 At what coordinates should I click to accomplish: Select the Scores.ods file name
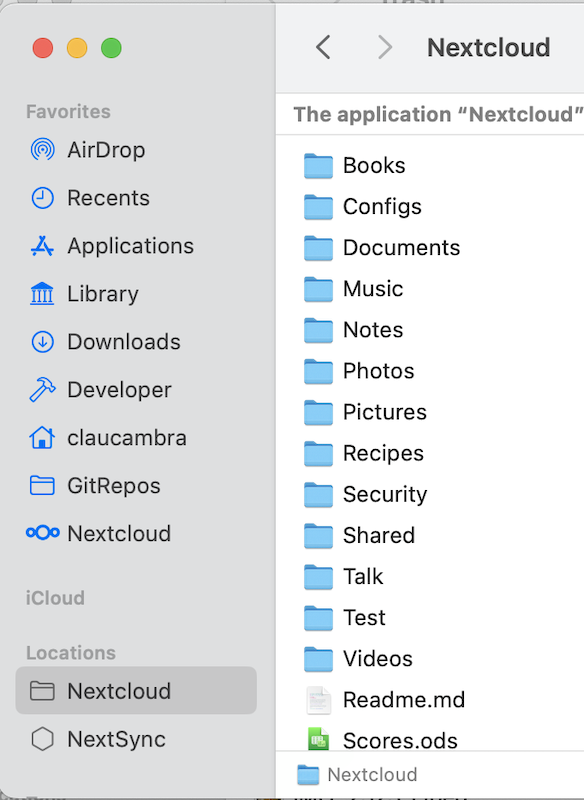coord(401,741)
